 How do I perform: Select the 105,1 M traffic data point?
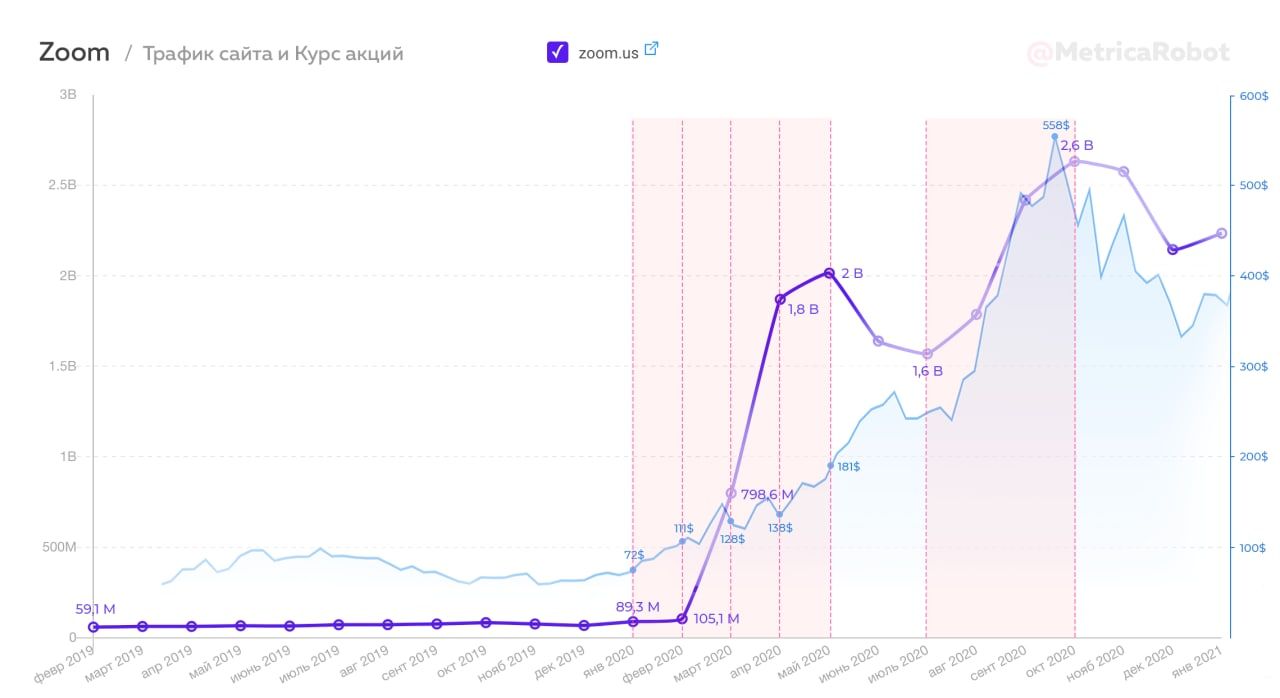[x=682, y=619]
